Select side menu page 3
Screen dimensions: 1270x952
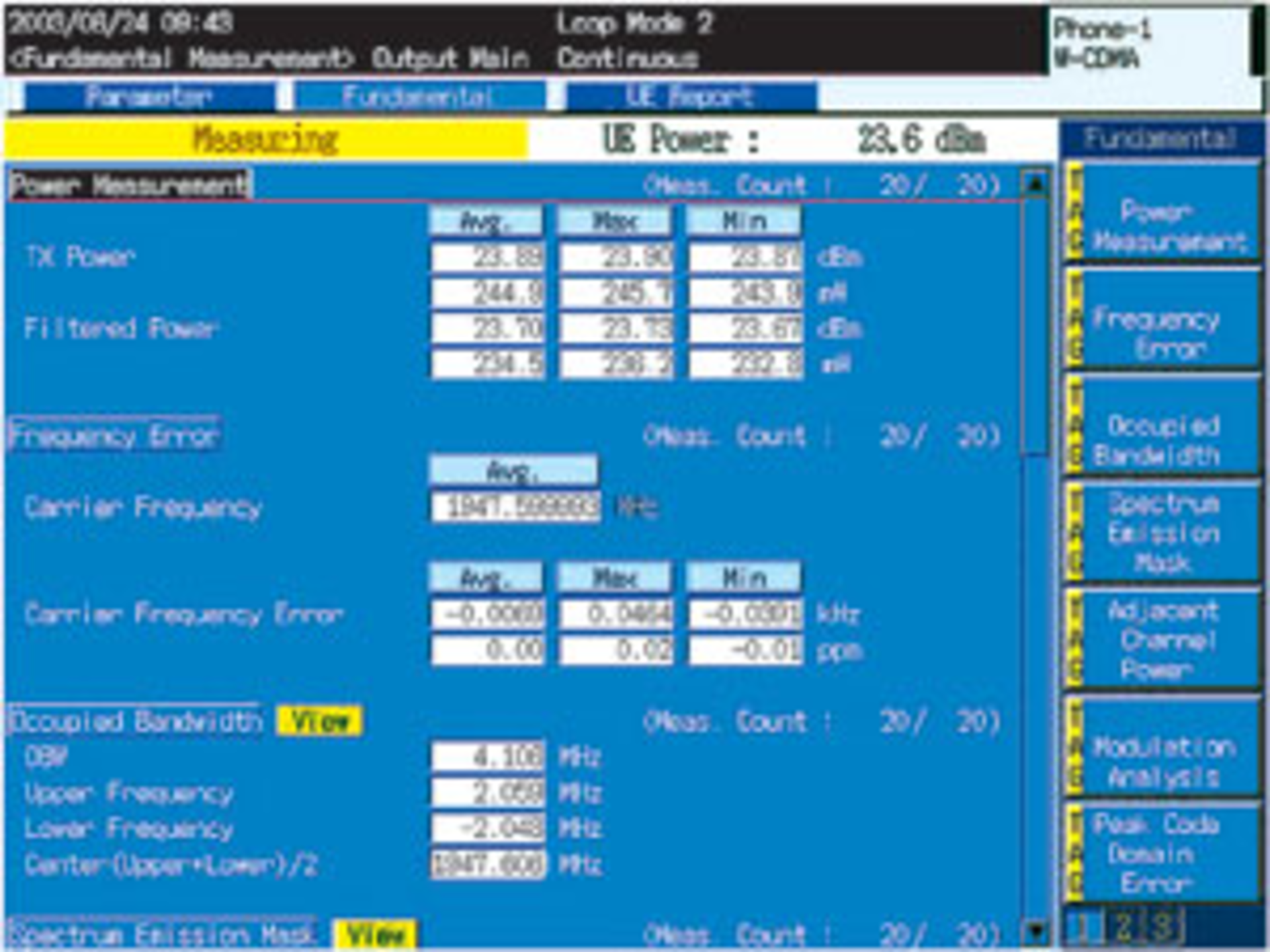[x=1163, y=928]
